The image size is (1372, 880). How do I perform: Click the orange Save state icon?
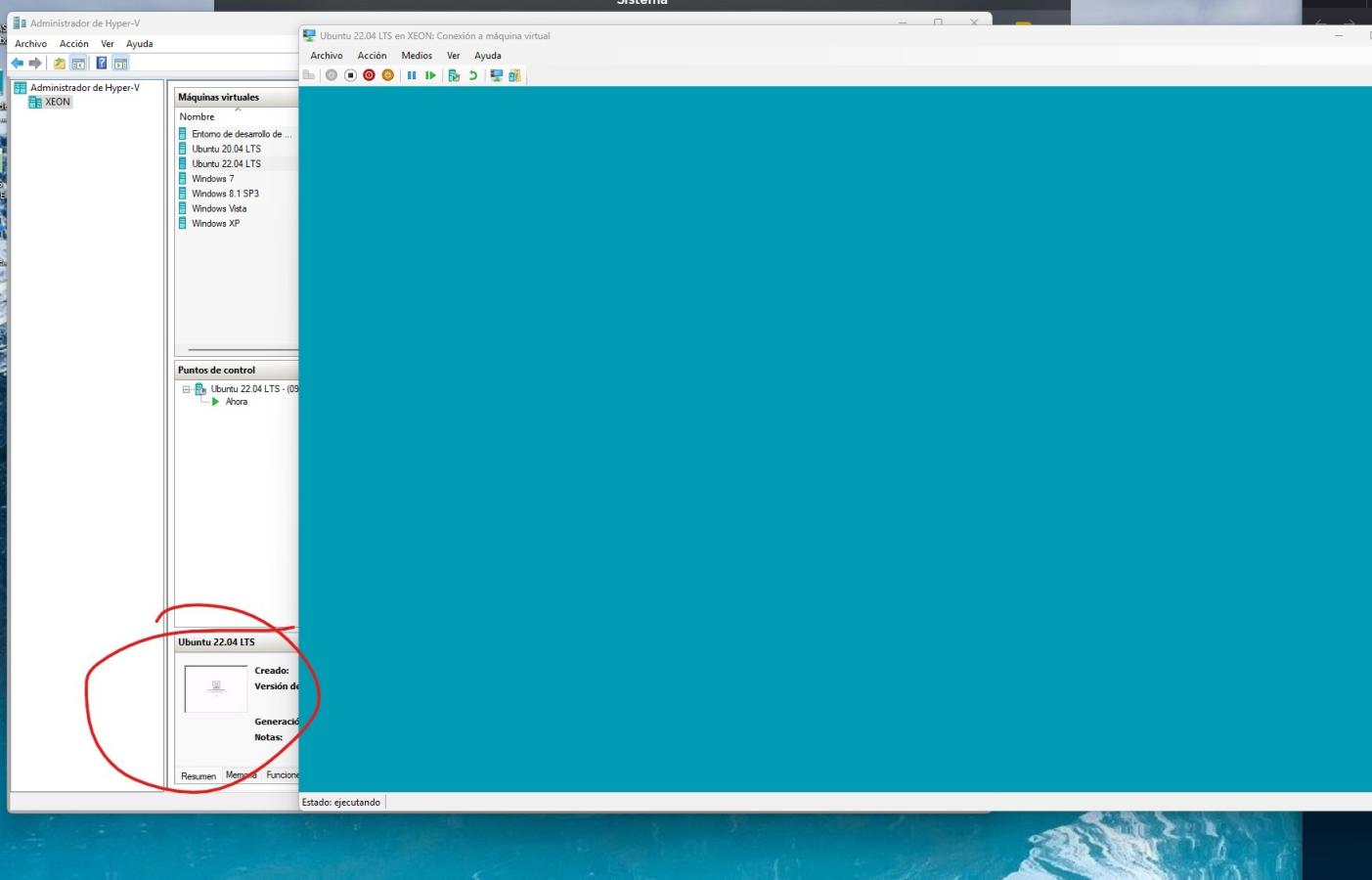click(387, 75)
